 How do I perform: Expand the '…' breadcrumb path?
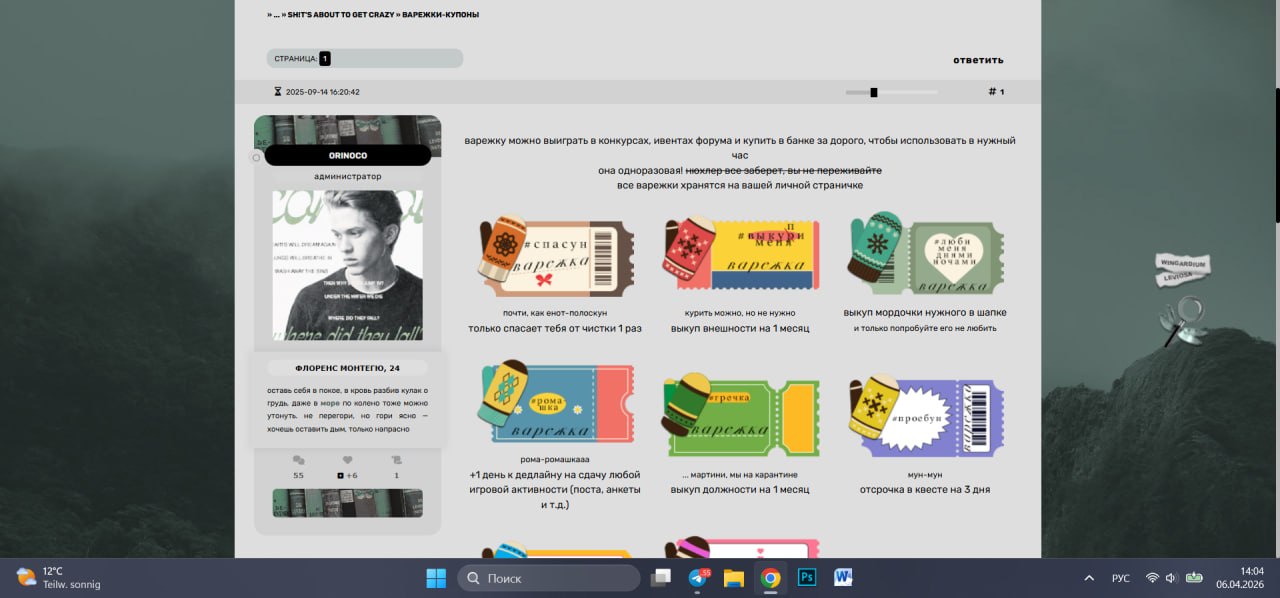point(276,15)
